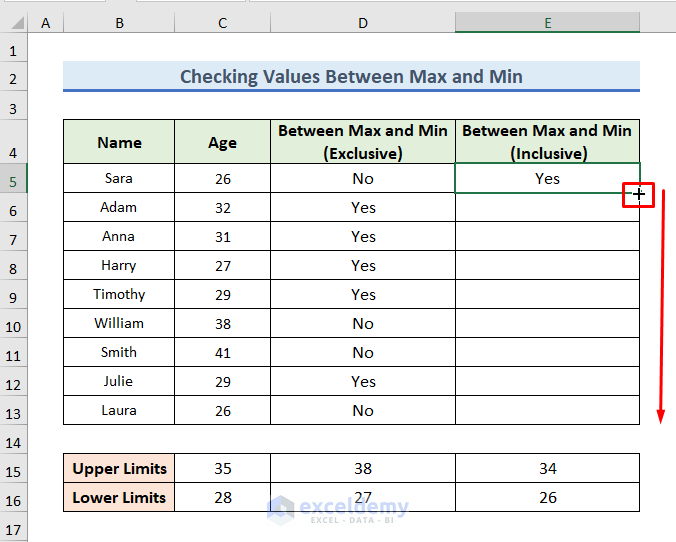Select column E header
This screenshot has width=676, height=542.
point(548,23)
